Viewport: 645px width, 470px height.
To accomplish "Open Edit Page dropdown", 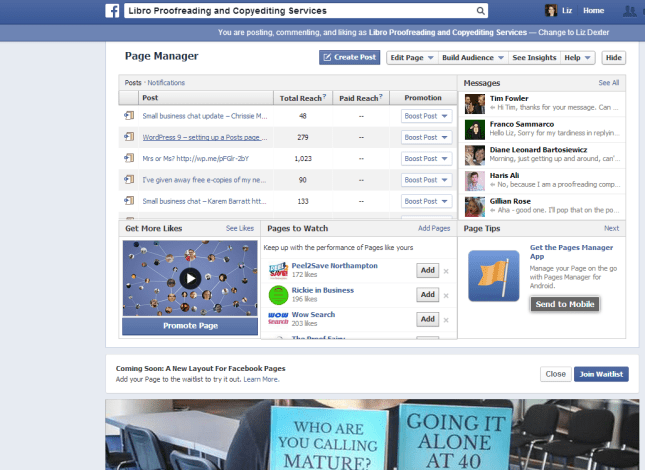I will [412, 58].
